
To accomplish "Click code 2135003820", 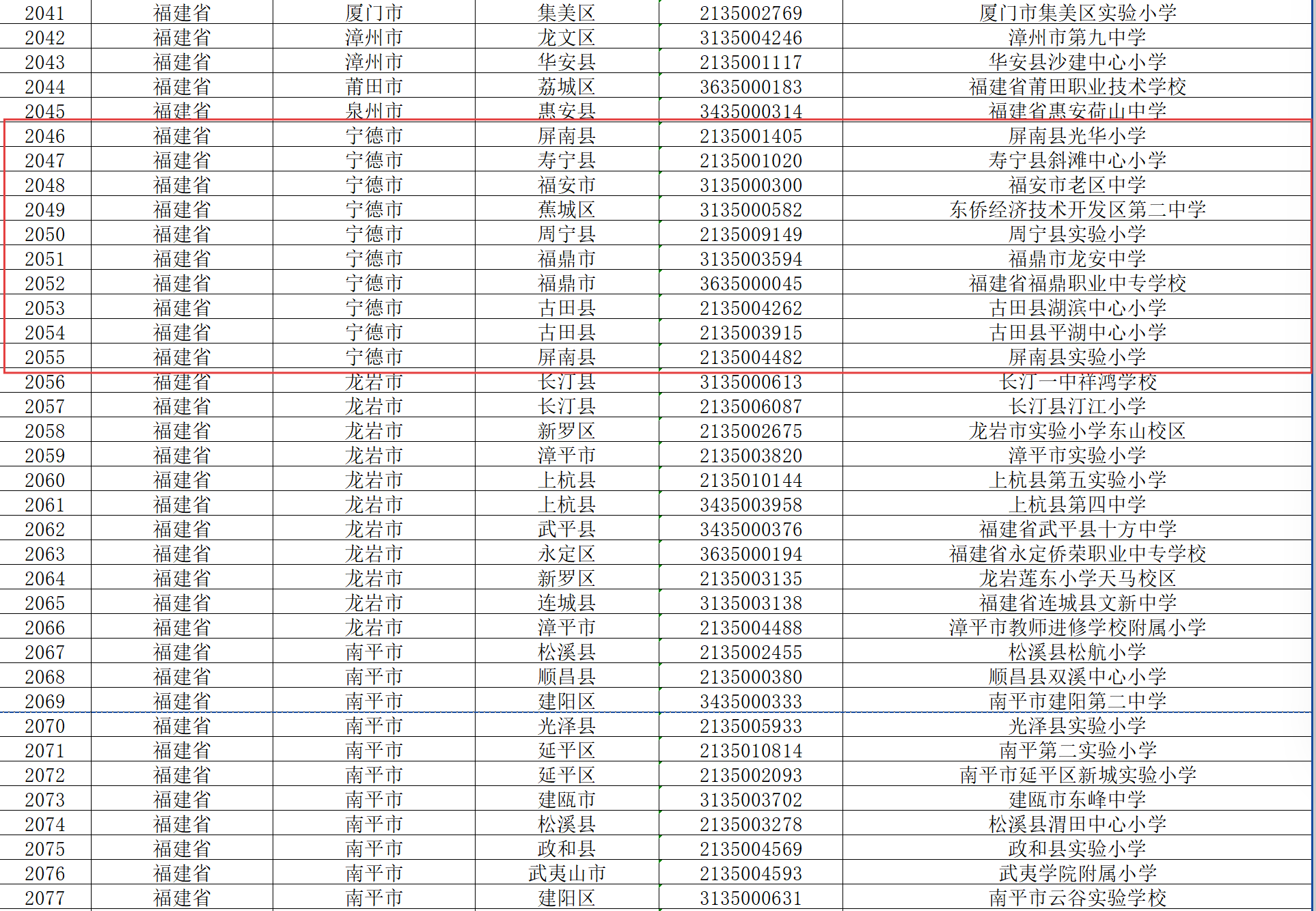I will pos(751,455).
